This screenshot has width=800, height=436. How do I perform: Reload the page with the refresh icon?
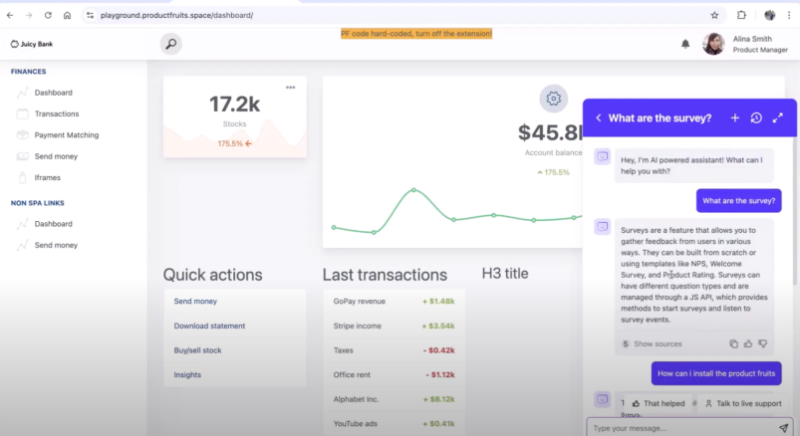point(48,15)
